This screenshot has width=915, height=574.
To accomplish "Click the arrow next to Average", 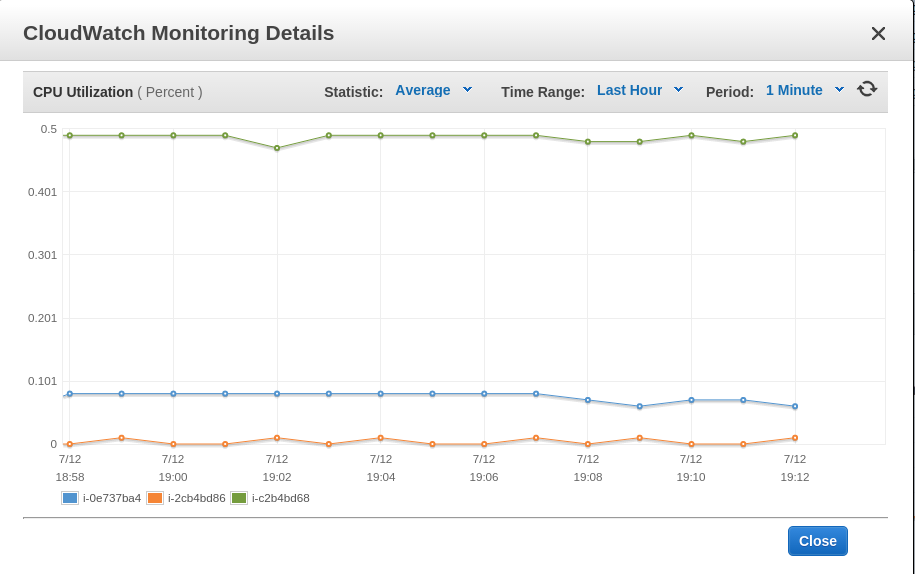I will [467, 90].
